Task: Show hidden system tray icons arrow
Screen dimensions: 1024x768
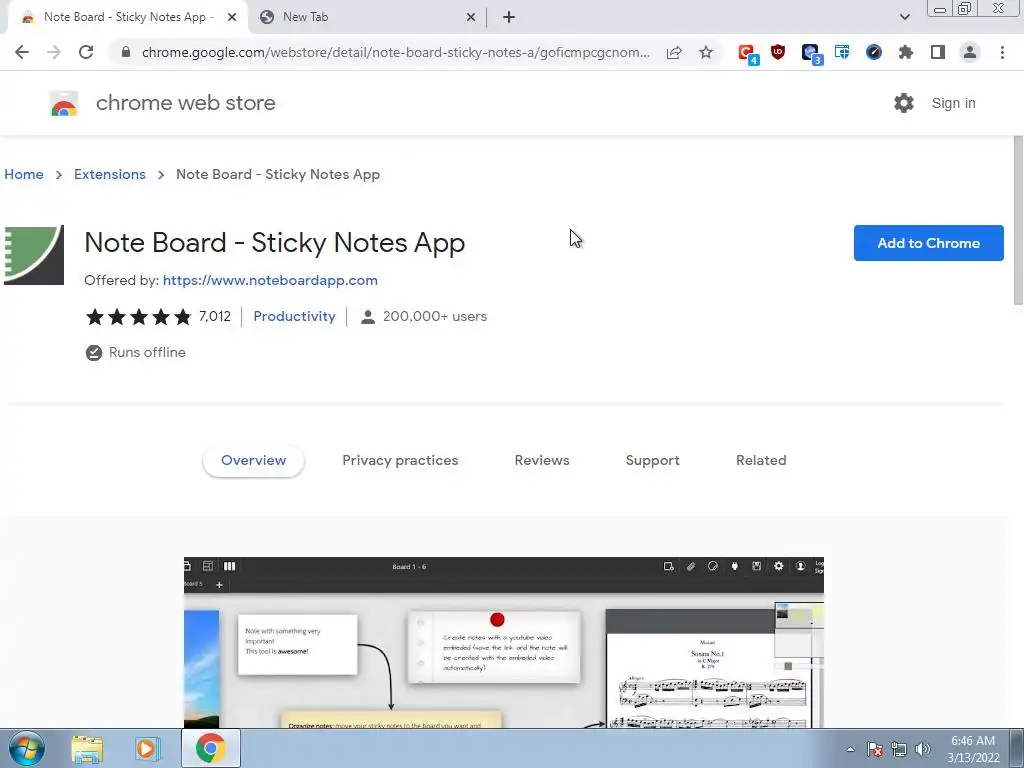Action: pos(850,749)
